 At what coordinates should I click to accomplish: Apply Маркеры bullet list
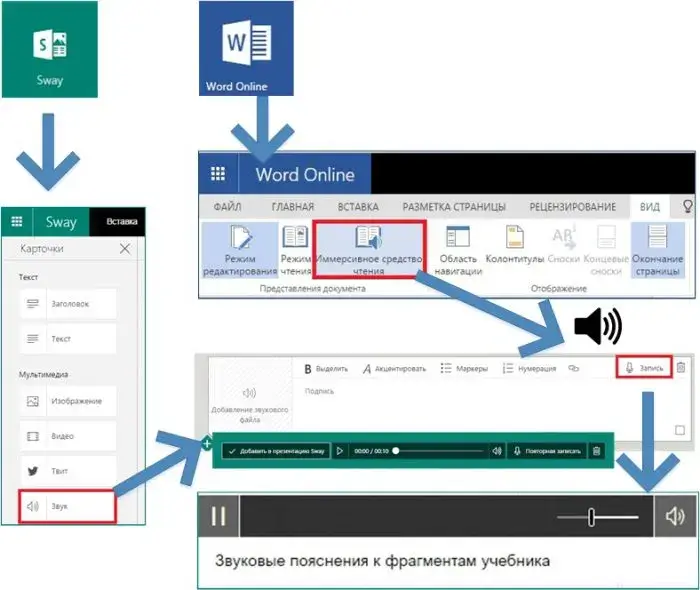tap(464, 369)
